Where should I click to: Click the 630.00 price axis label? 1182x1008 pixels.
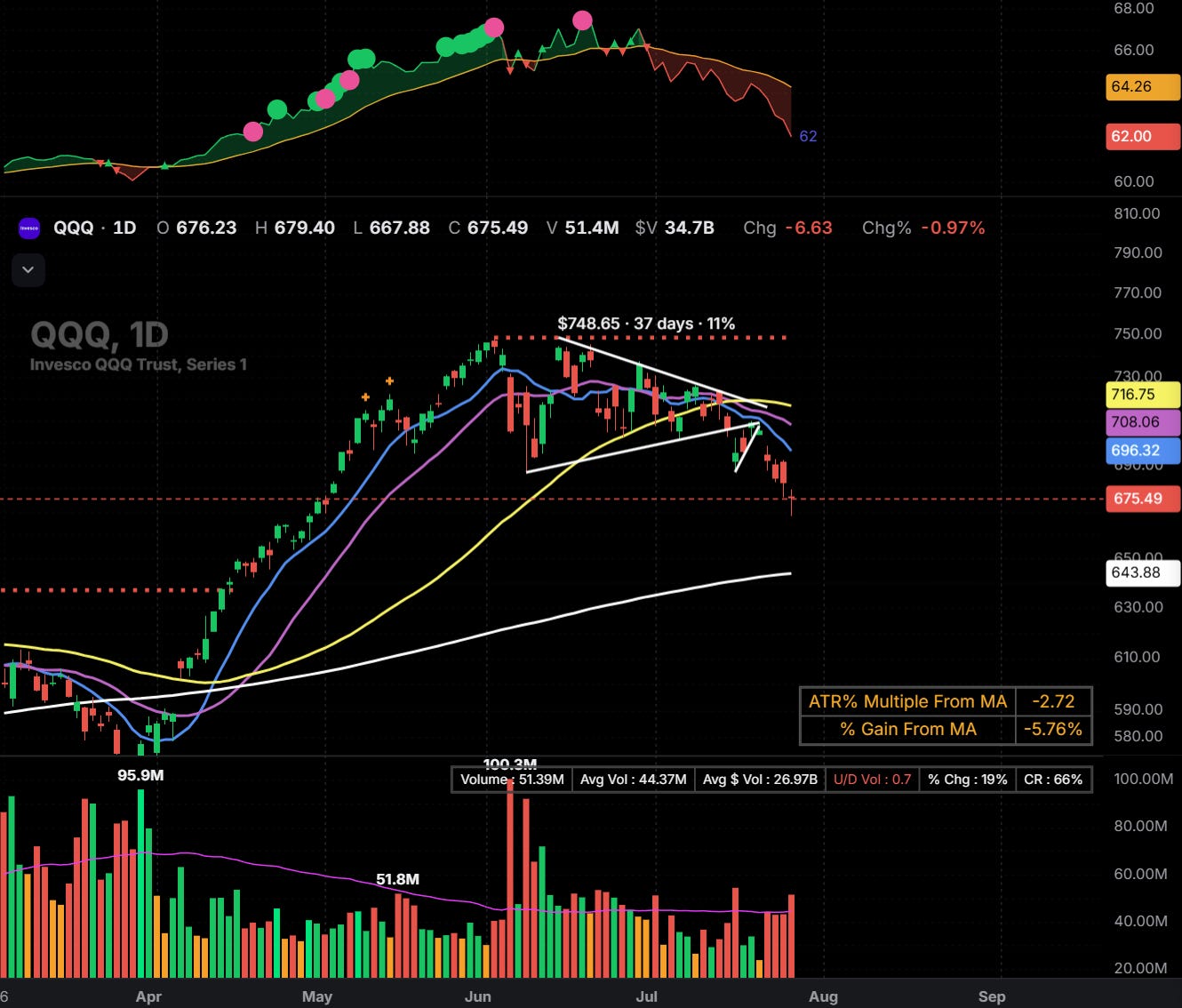coord(1138,607)
